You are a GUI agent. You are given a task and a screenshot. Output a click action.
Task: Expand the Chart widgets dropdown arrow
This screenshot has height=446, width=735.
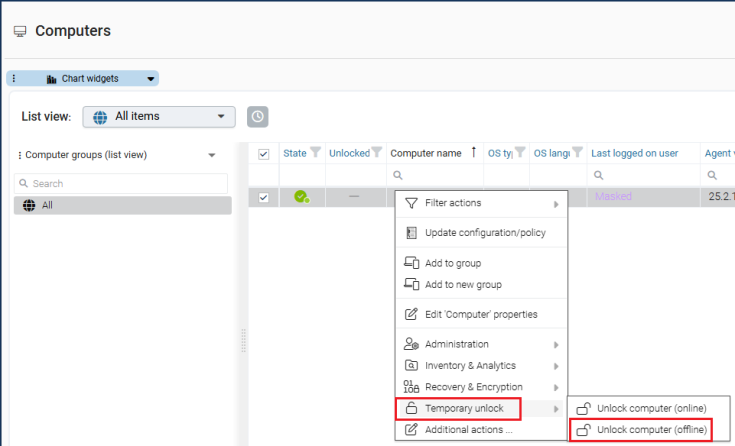coord(150,78)
